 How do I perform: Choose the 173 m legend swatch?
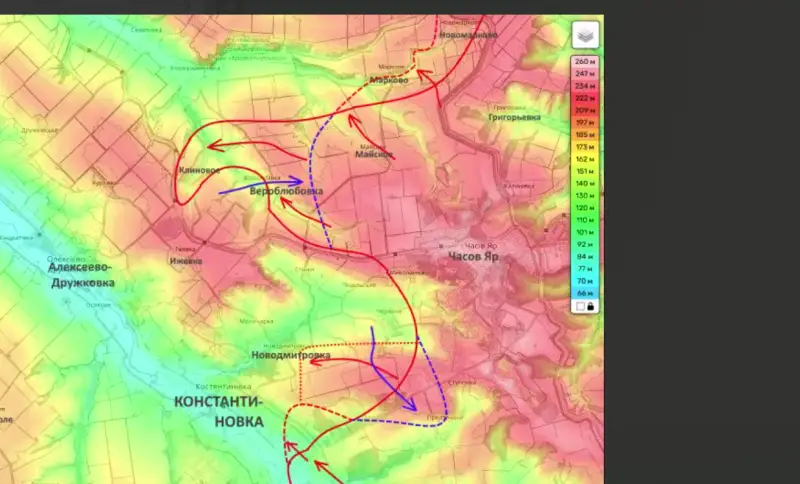click(585, 147)
